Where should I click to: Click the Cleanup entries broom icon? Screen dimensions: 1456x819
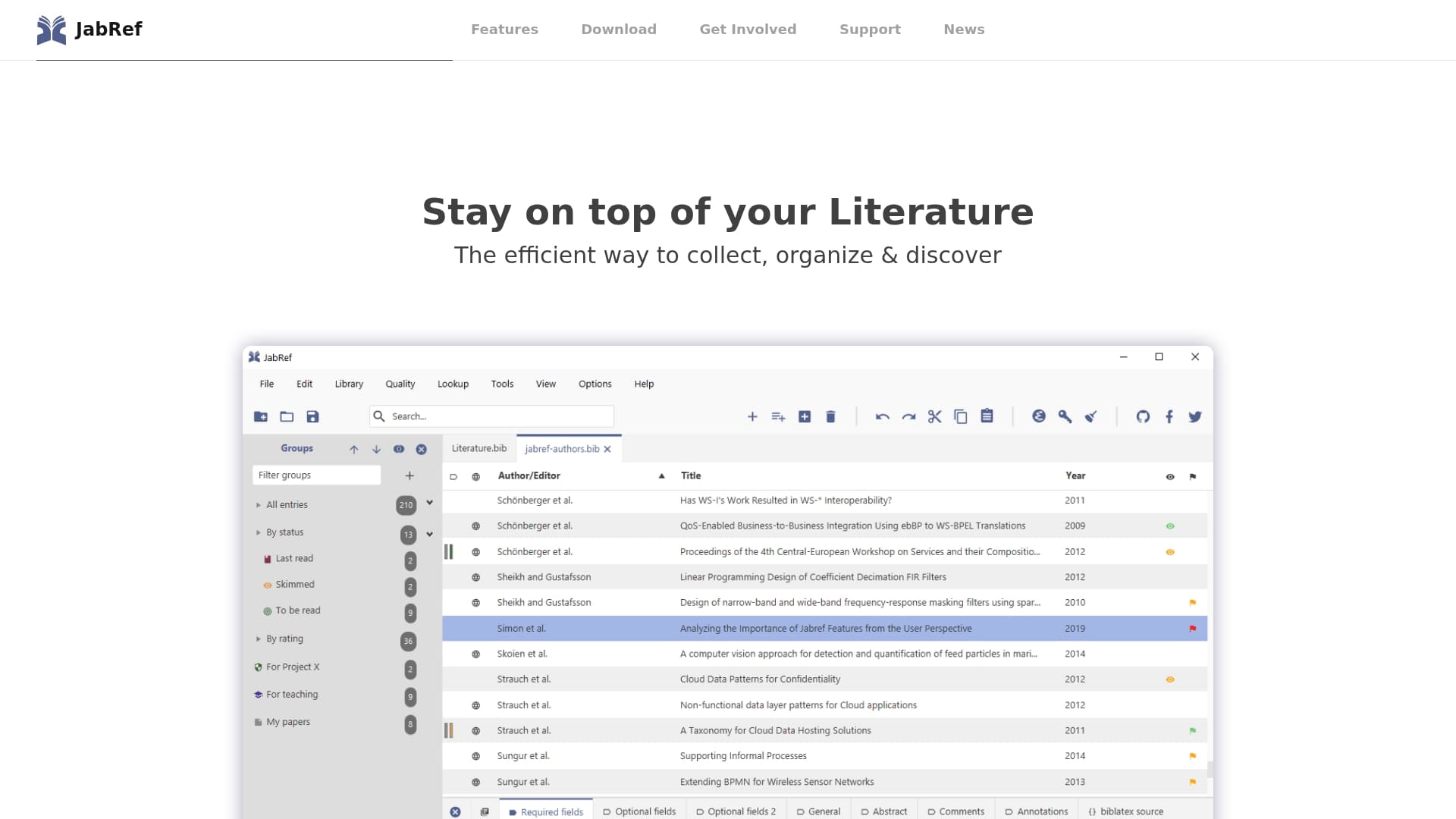tap(1090, 416)
